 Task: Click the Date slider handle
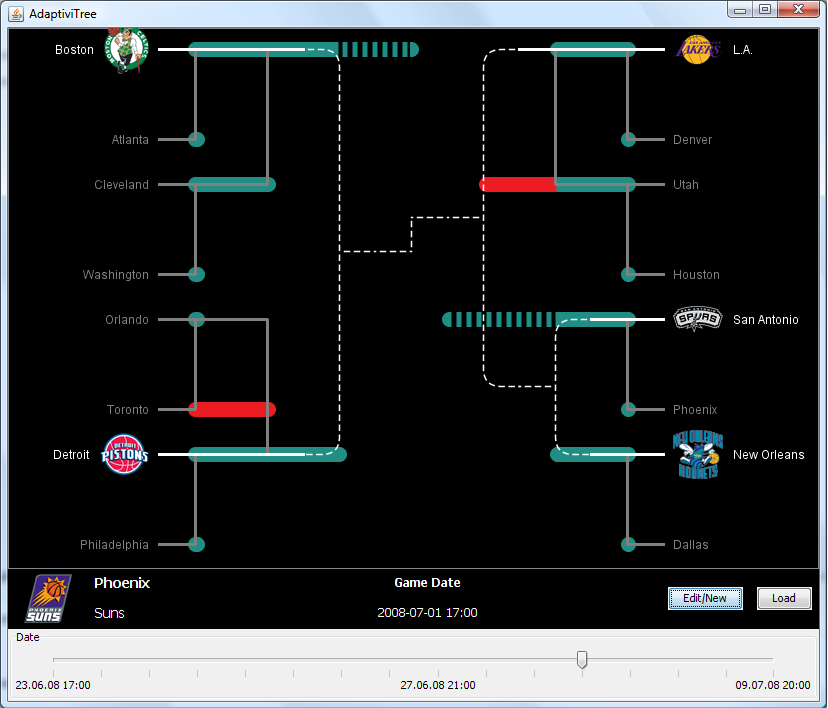[582, 659]
